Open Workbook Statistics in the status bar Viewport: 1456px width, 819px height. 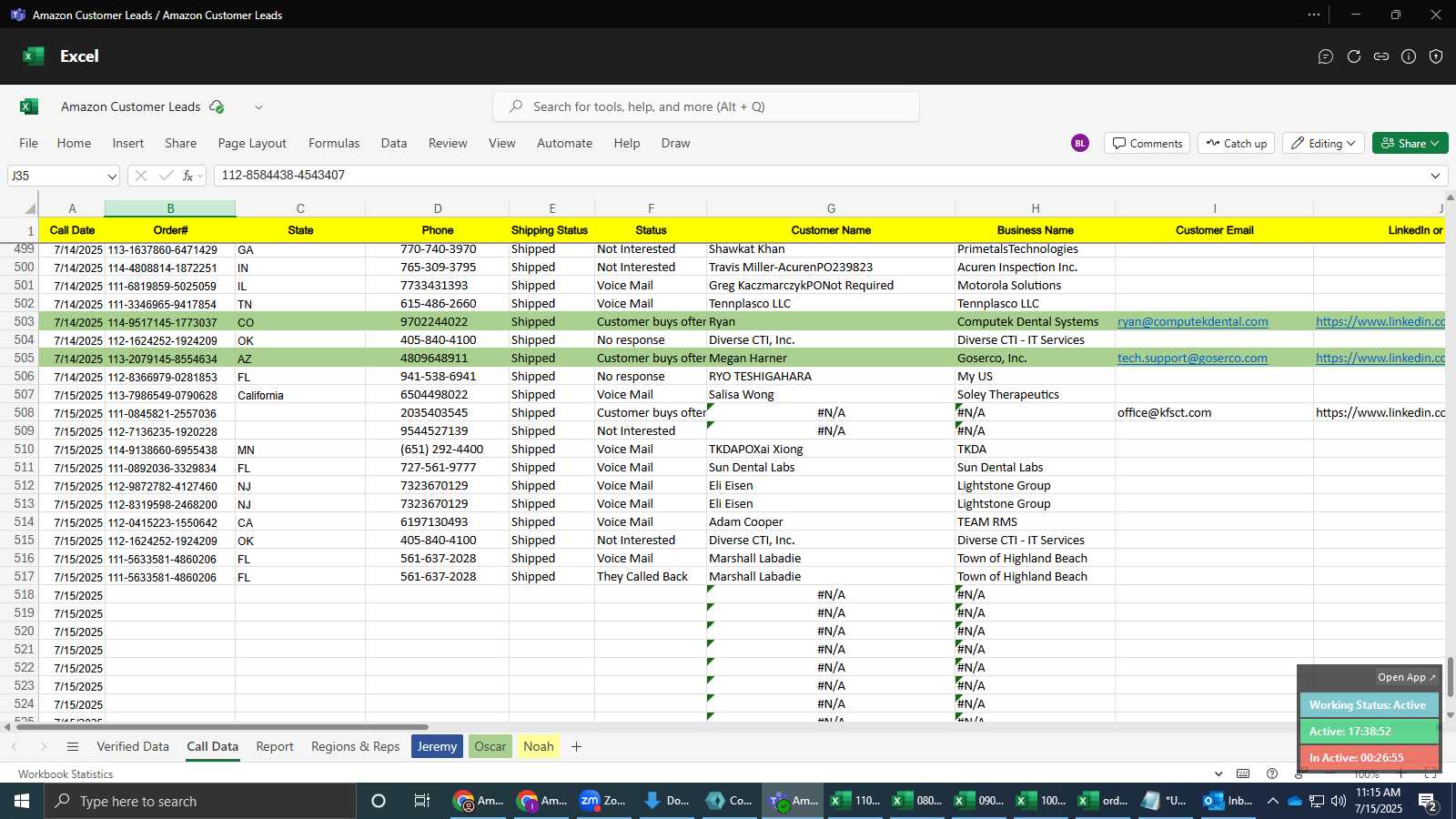(x=66, y=773)
